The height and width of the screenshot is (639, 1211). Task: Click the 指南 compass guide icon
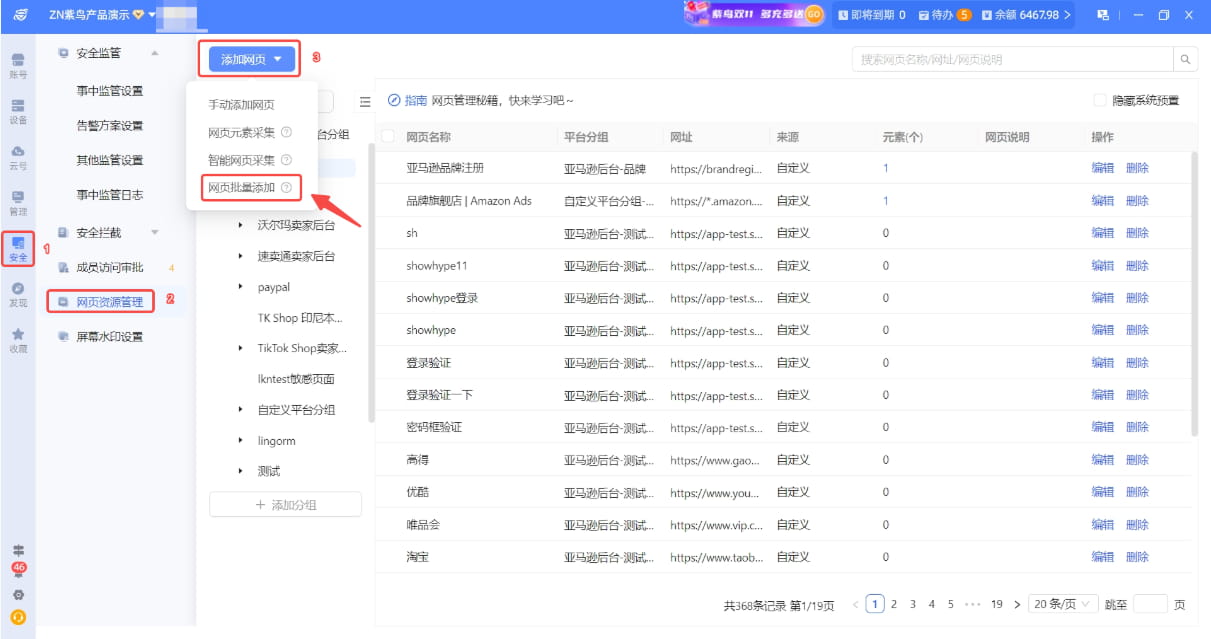pos(394,100)
